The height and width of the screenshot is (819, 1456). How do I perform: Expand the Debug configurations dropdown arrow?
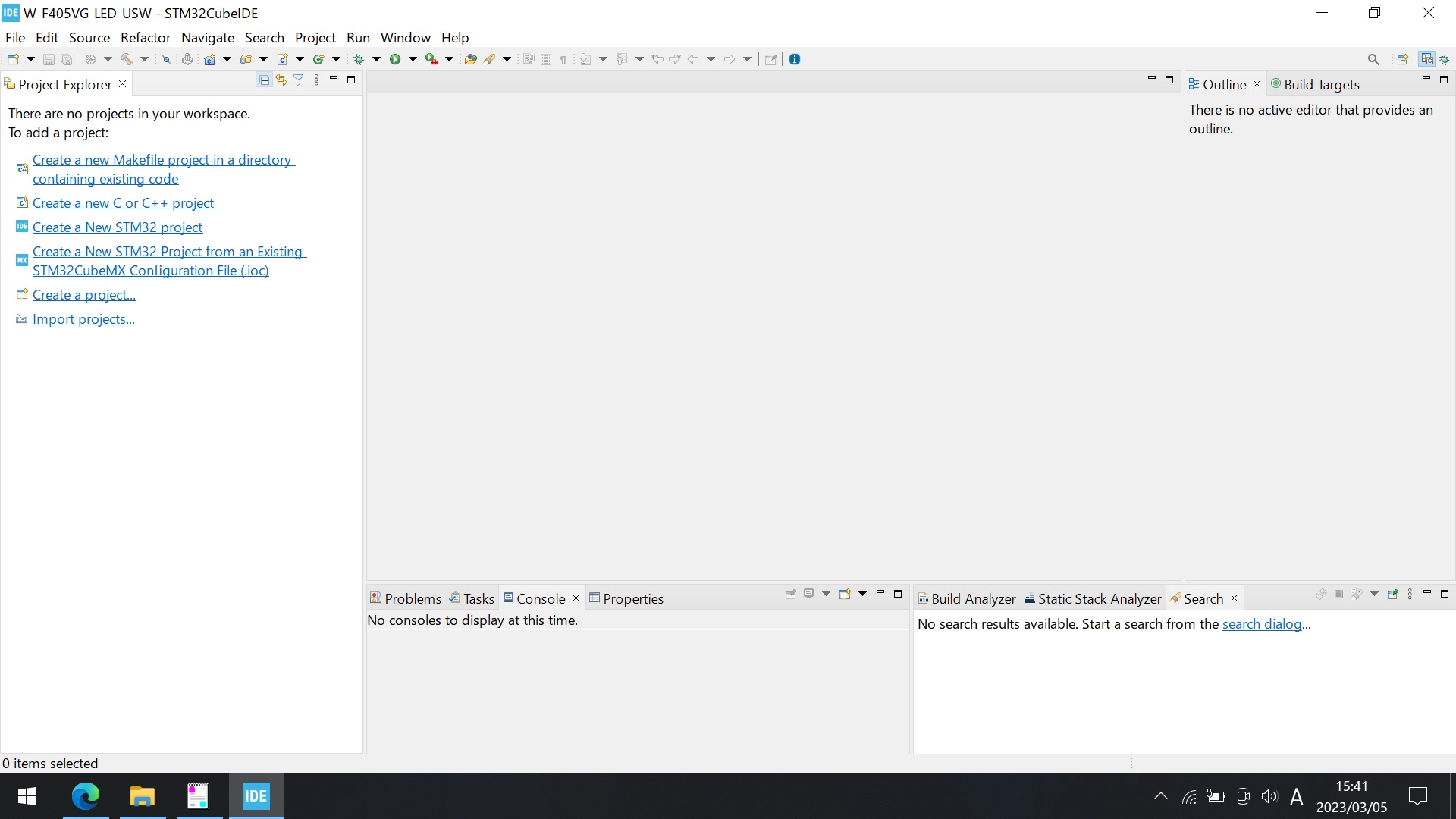(x=376, y=59)
